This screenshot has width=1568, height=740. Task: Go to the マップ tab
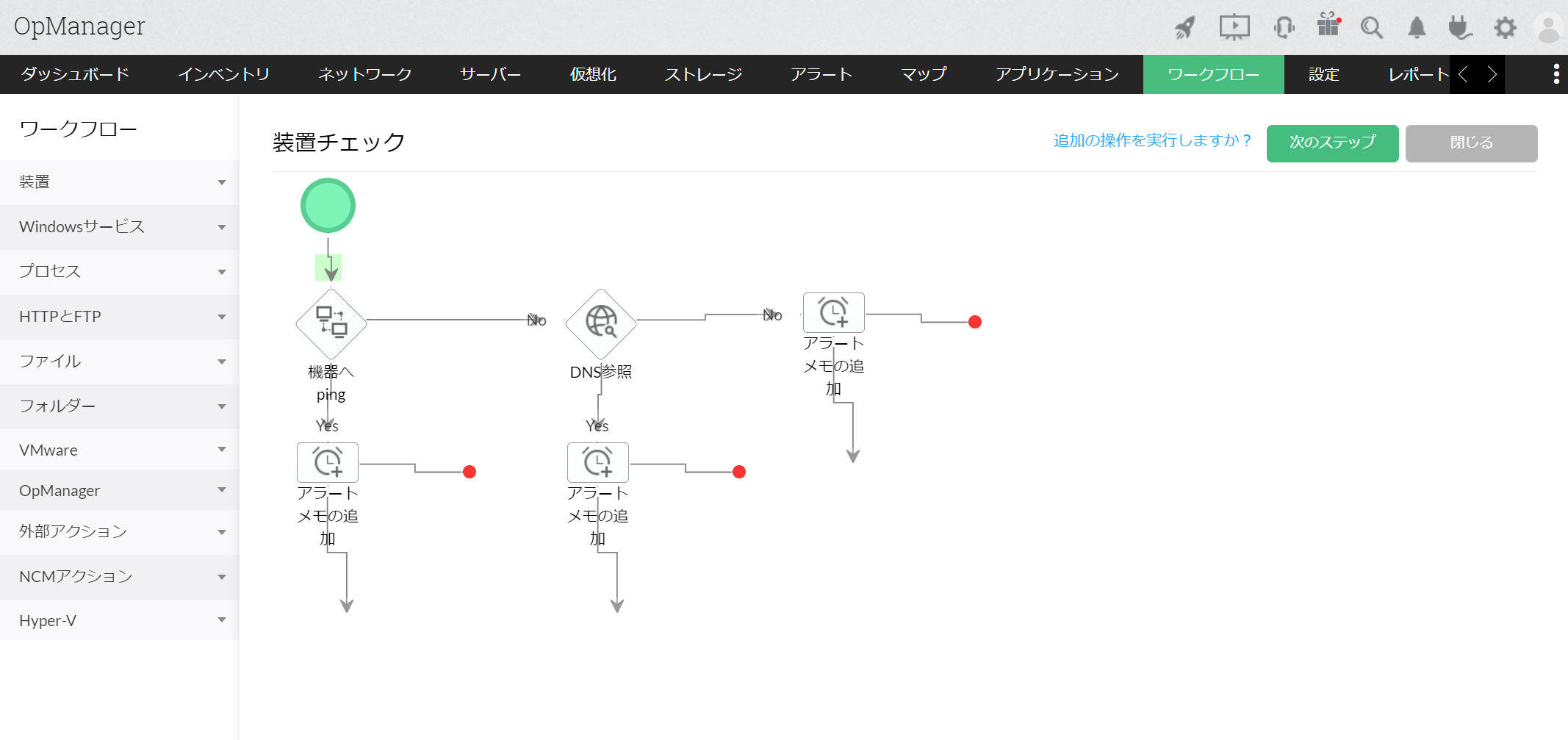coord(924,74)
